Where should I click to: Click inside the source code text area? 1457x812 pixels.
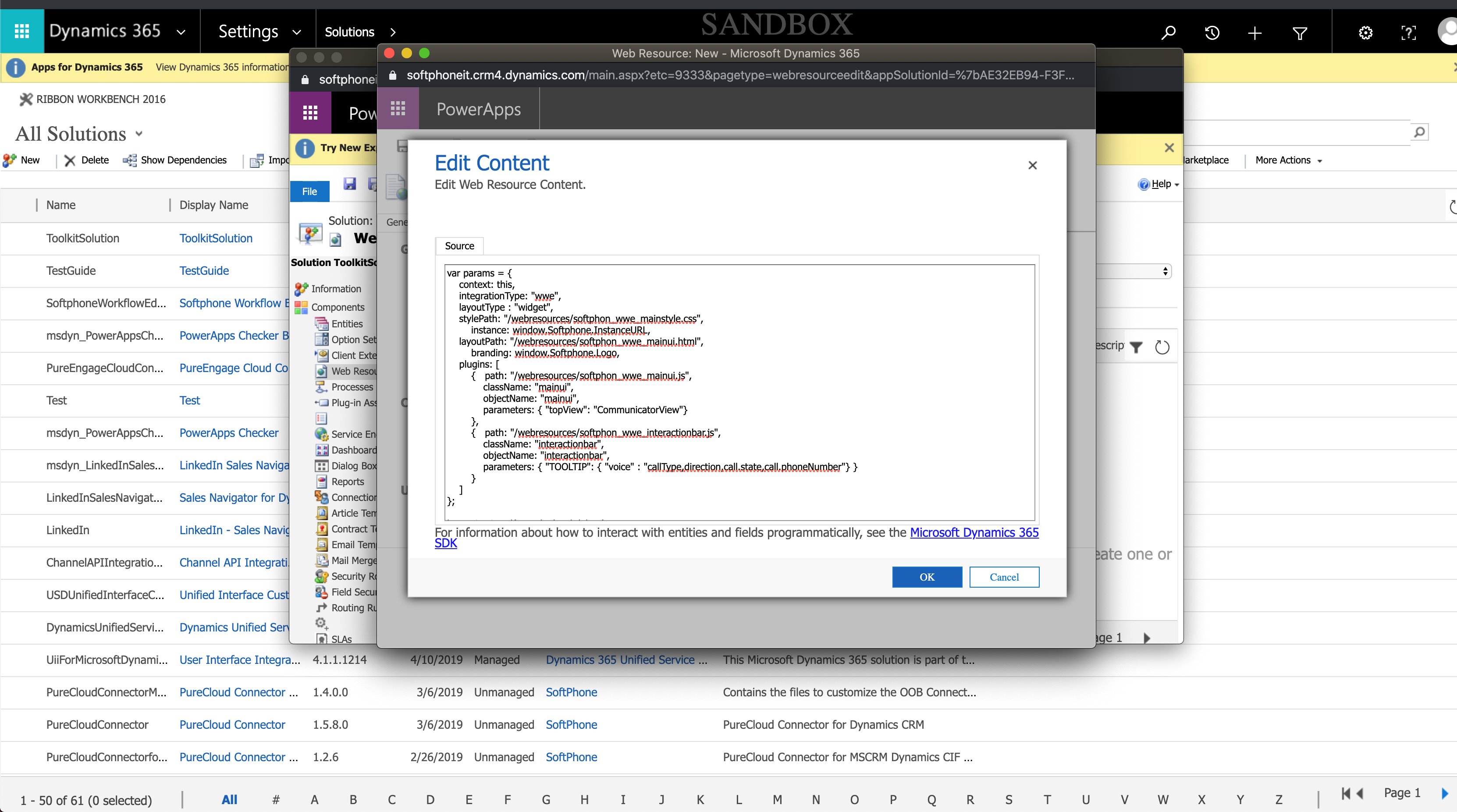(739, 392)
